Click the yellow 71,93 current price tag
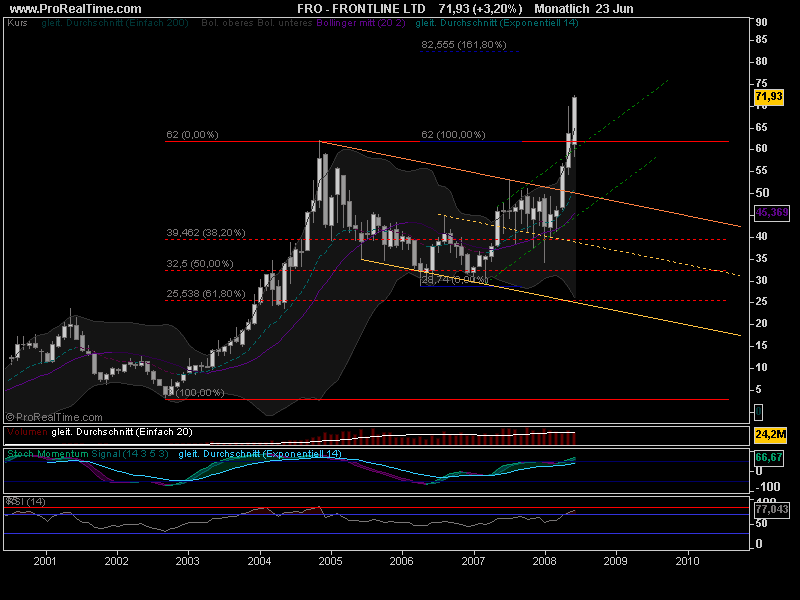This screenshot has height=600, width=800. point(767,96)
